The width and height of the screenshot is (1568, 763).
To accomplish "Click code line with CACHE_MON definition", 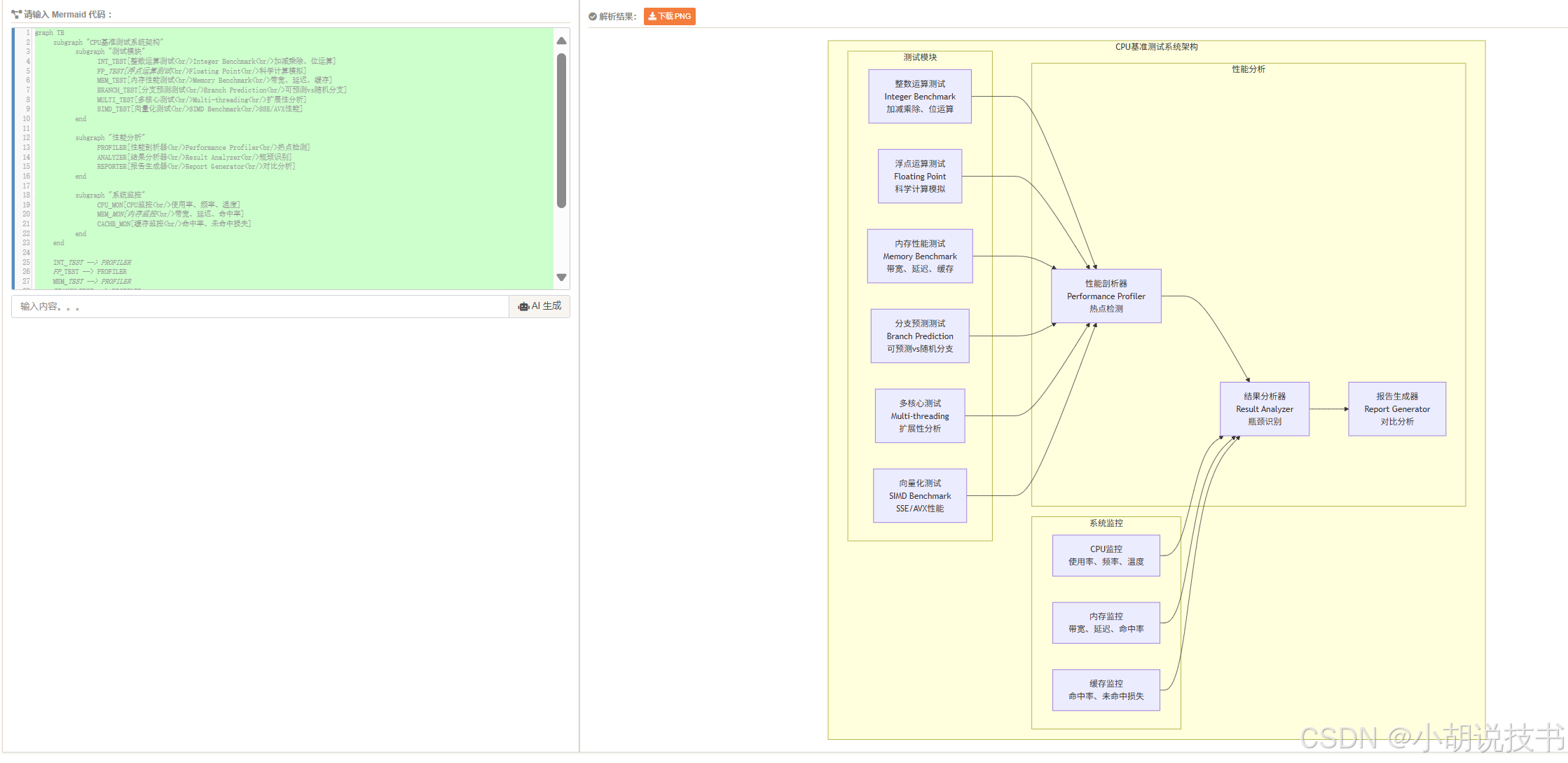I will (x=174, y=224).
